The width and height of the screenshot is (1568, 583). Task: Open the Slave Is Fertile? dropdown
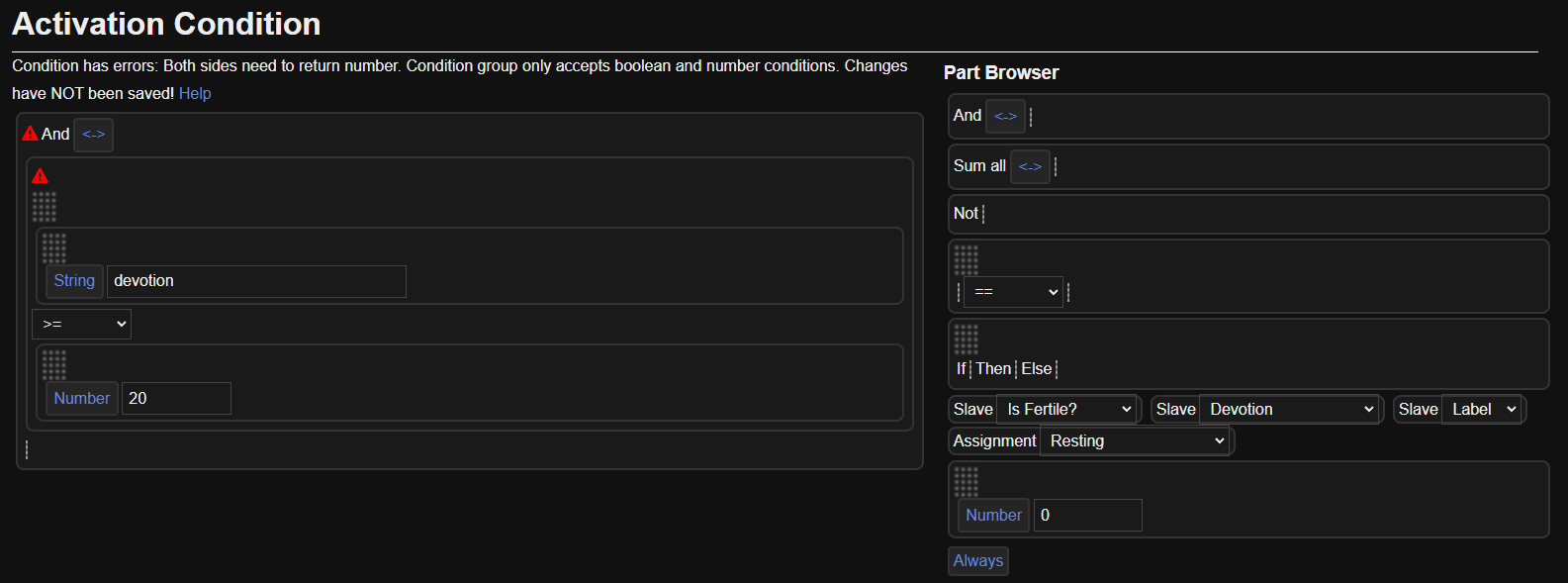click(x=1067, y=410)
